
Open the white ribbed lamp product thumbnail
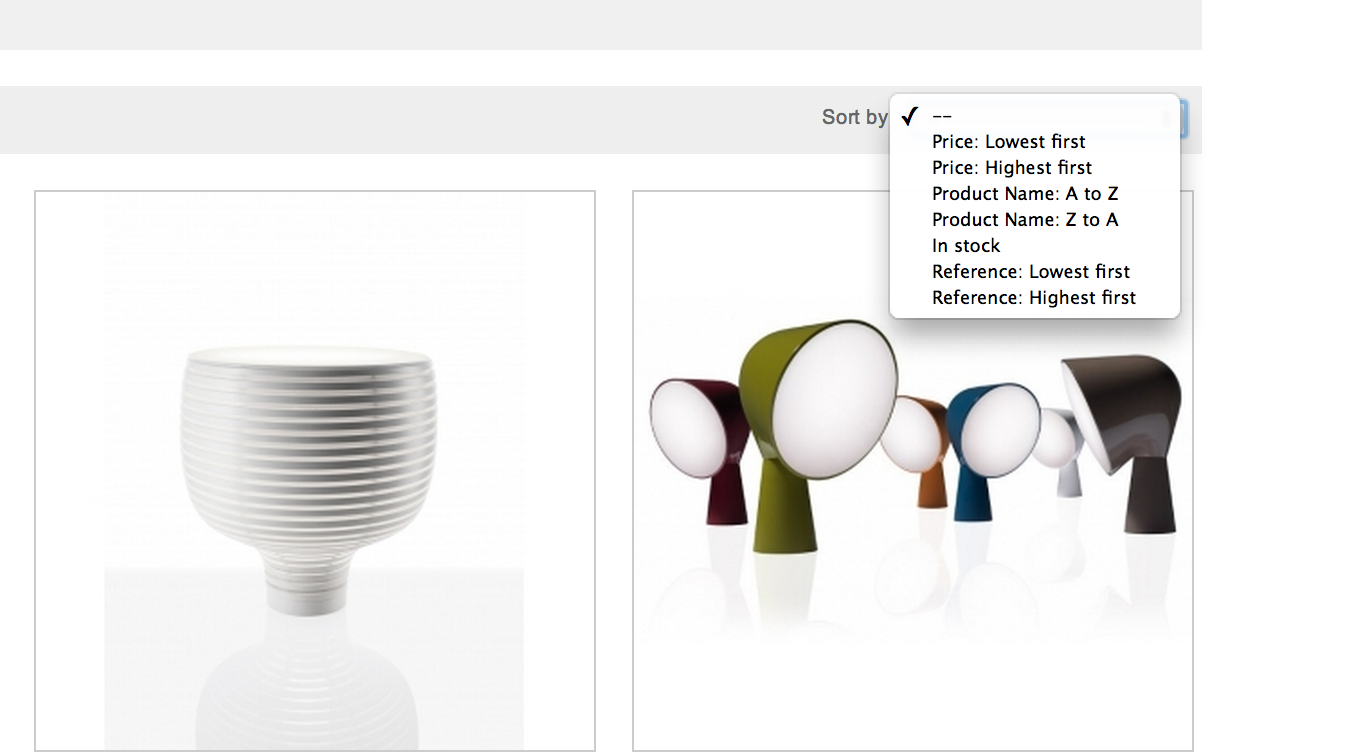(x=315, y=471)
